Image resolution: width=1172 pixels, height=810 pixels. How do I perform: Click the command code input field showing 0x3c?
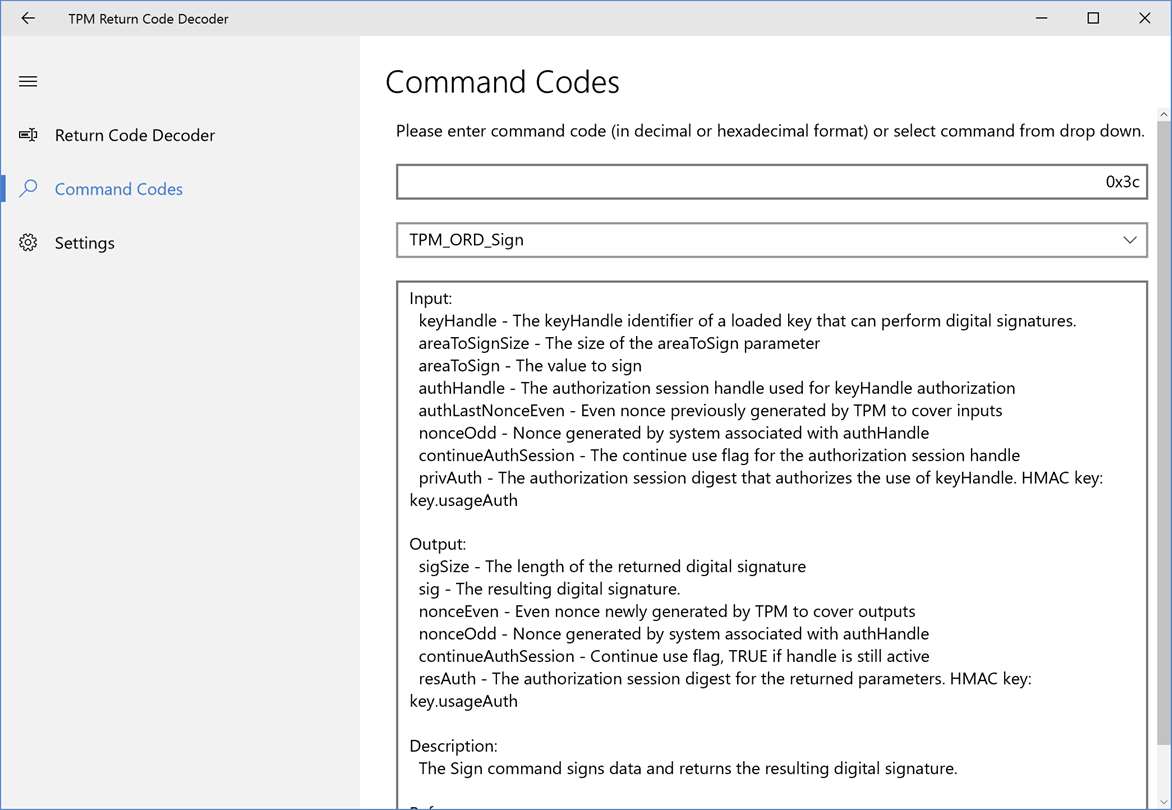(770, 182)
